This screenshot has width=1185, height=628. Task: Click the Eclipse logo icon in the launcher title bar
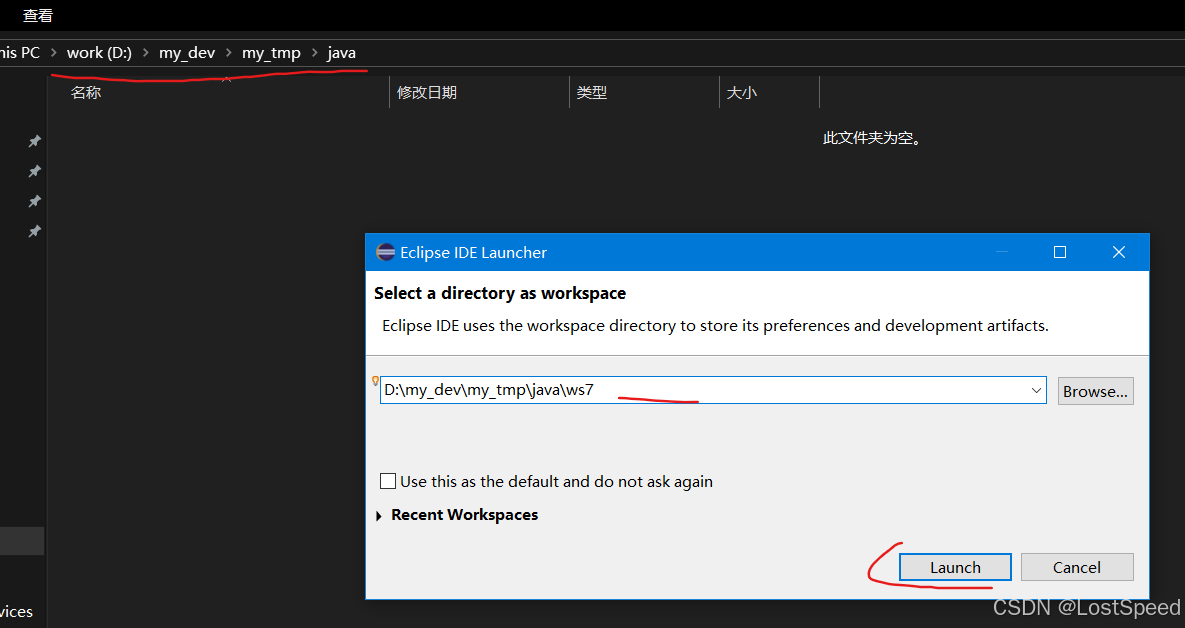385,252
